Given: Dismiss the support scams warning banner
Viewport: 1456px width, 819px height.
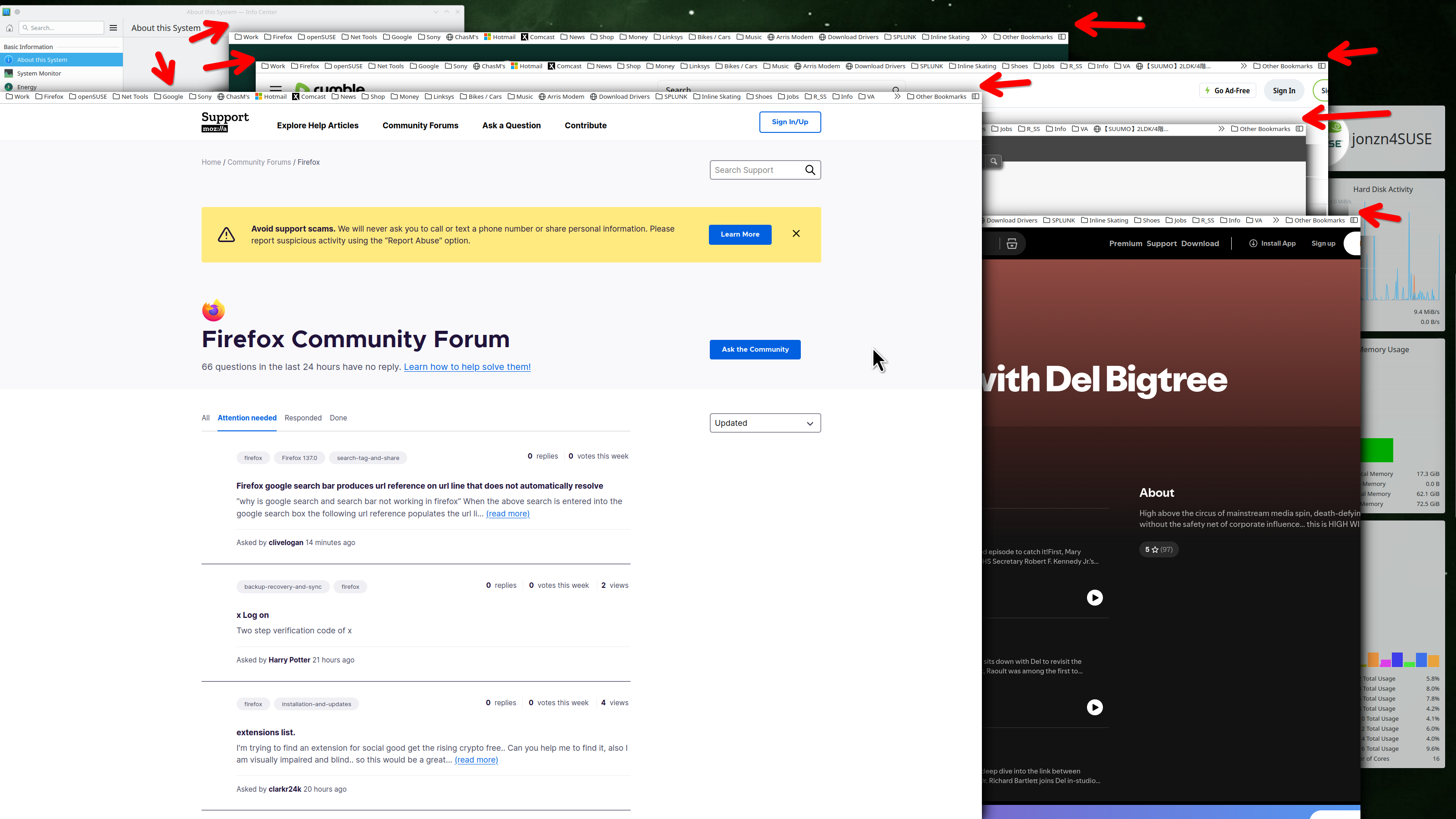Looking at the screenshot, I should click(796, 233).
